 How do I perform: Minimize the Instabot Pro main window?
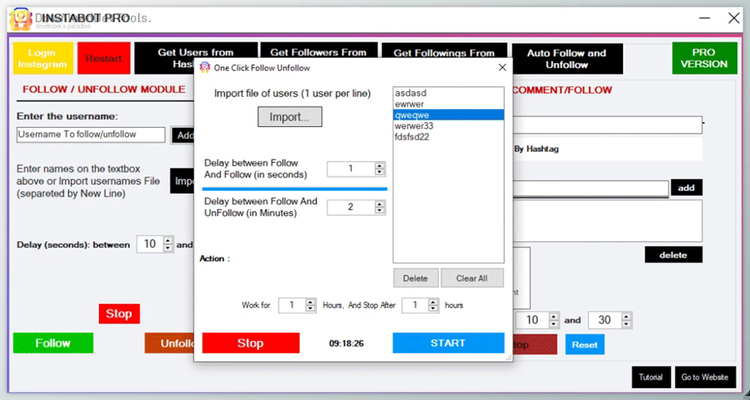tap(704, 19)
